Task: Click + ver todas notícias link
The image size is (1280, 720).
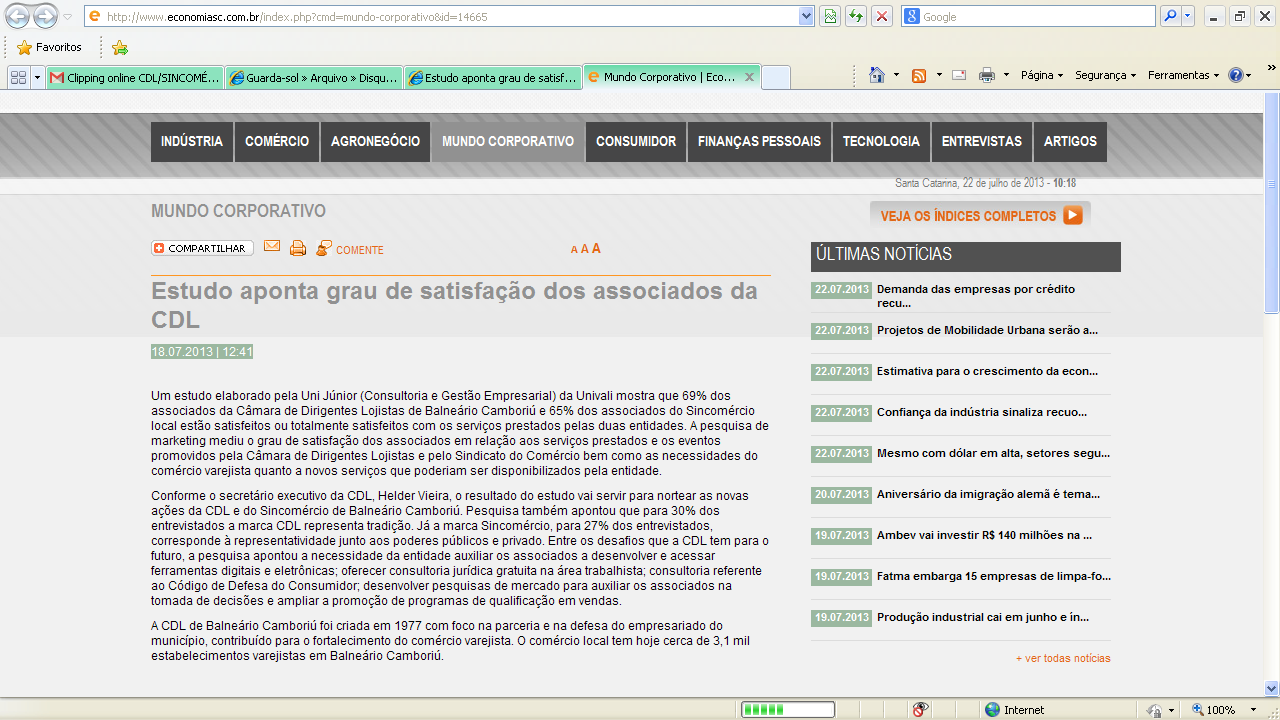Action: click(x=1063, y=658)
